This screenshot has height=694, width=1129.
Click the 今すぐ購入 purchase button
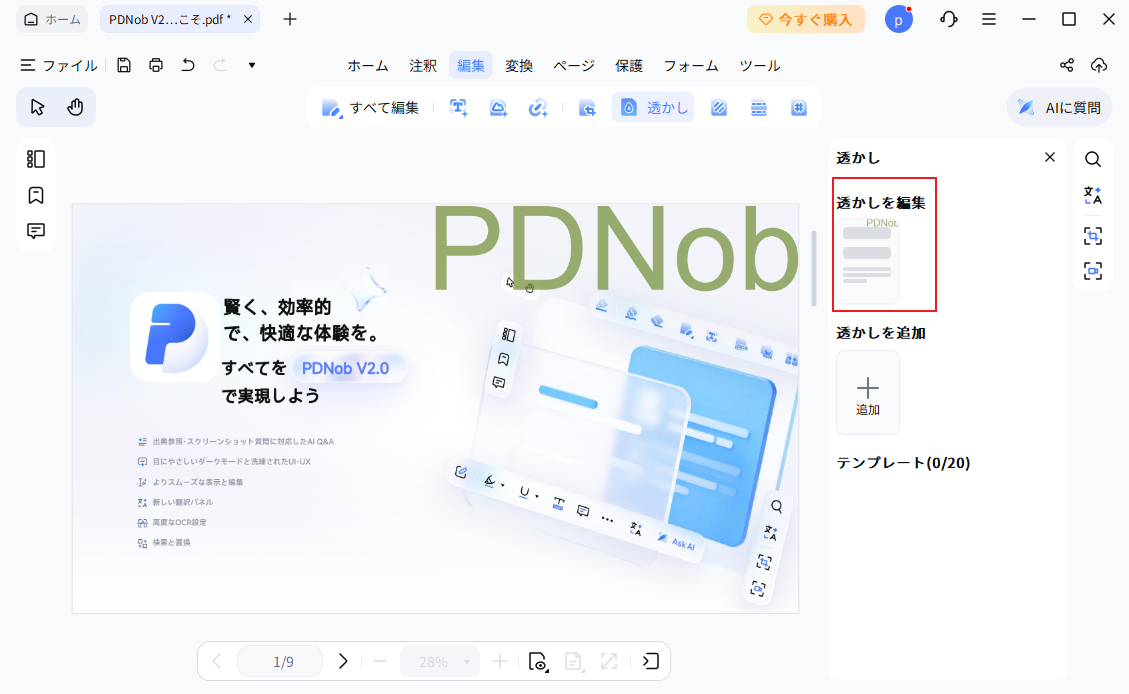(806, 19)
